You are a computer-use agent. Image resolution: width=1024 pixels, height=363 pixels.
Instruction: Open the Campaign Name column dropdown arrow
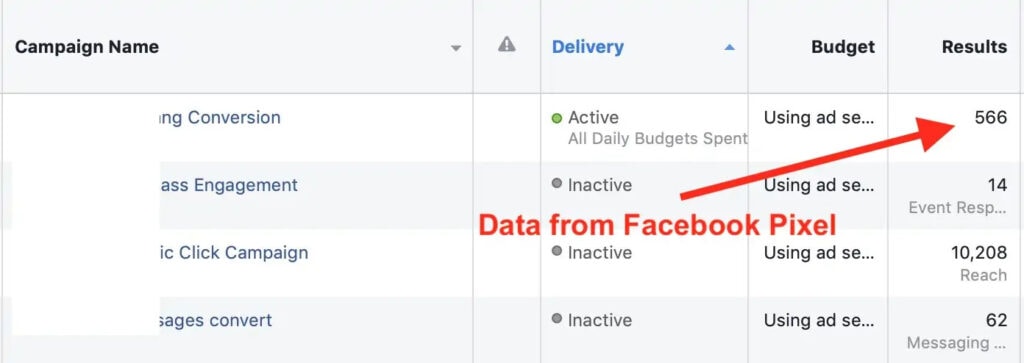coord(456,48)
